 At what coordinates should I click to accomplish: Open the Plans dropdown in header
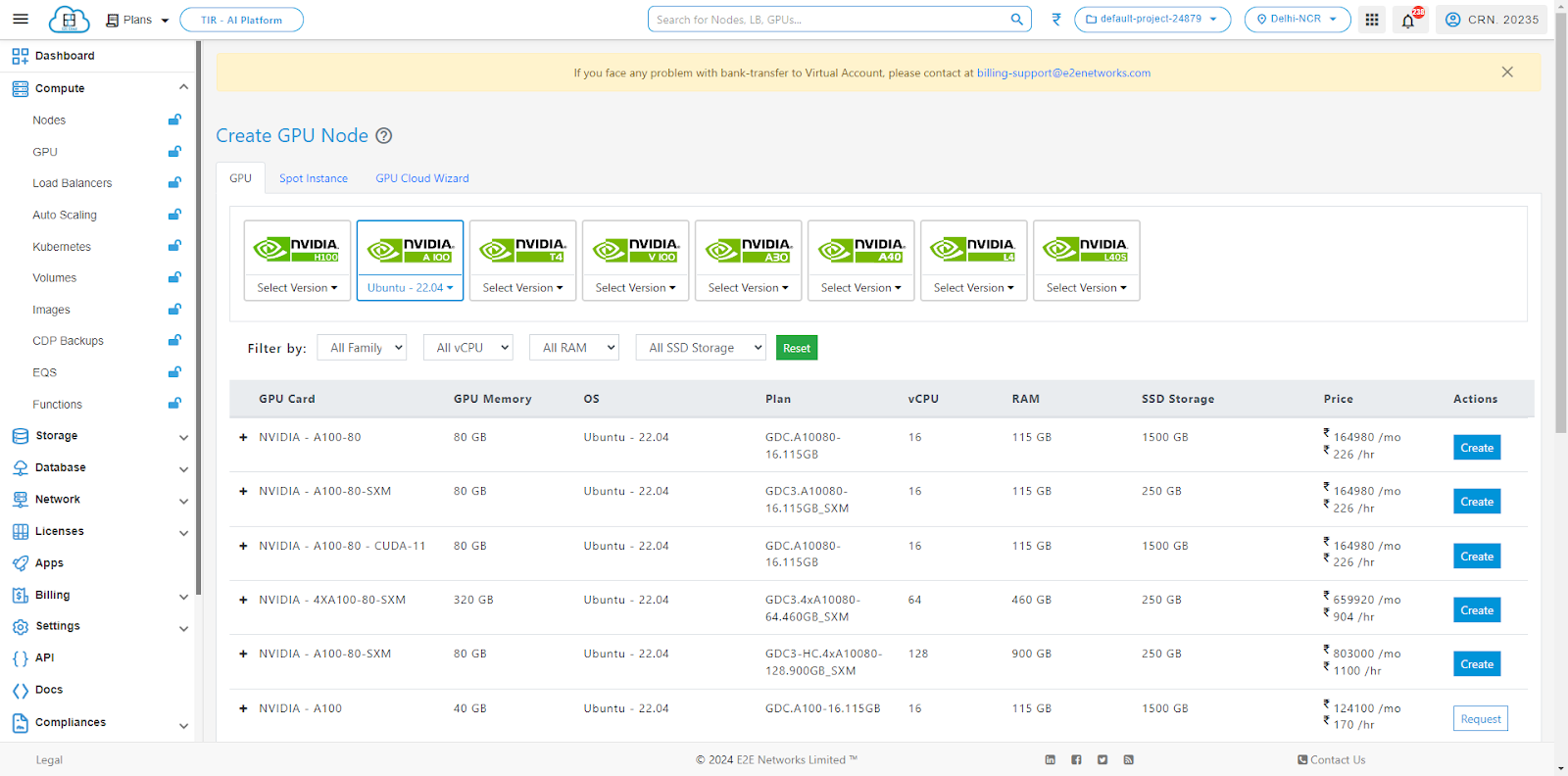click(x=137, y=20)
